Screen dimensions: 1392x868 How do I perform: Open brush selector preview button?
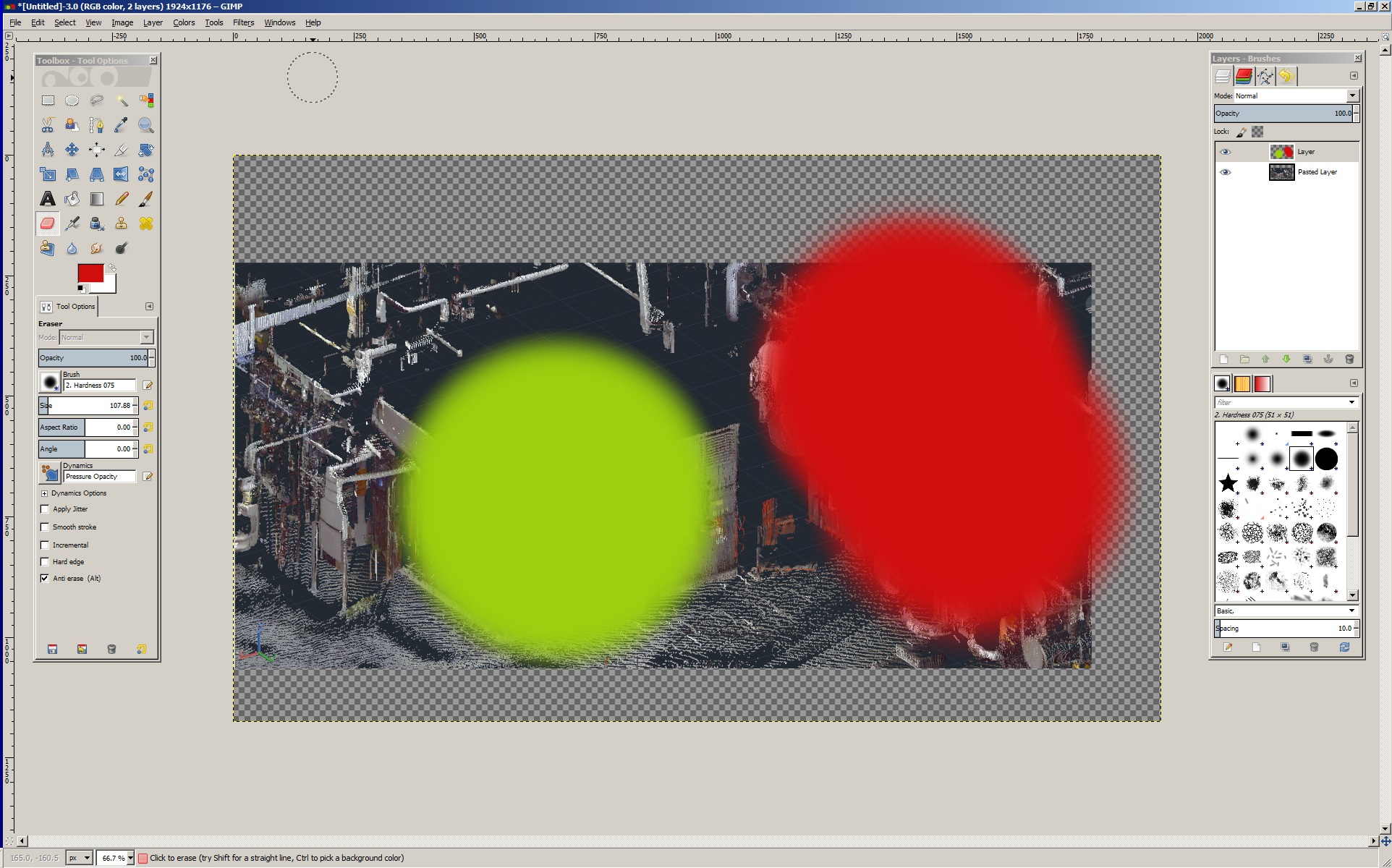tap(50, 381)
